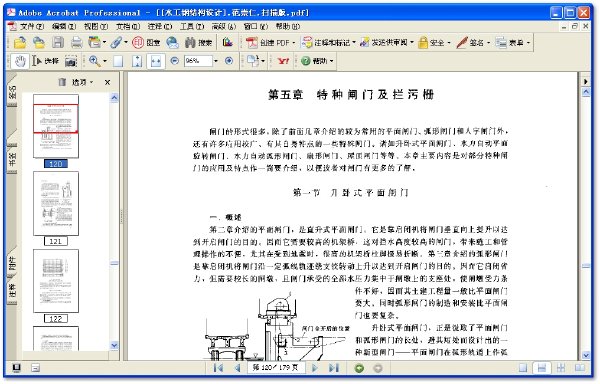Click the Save floppy disk icon
This screenshot has height=384, width=600.
pos(58,42)
